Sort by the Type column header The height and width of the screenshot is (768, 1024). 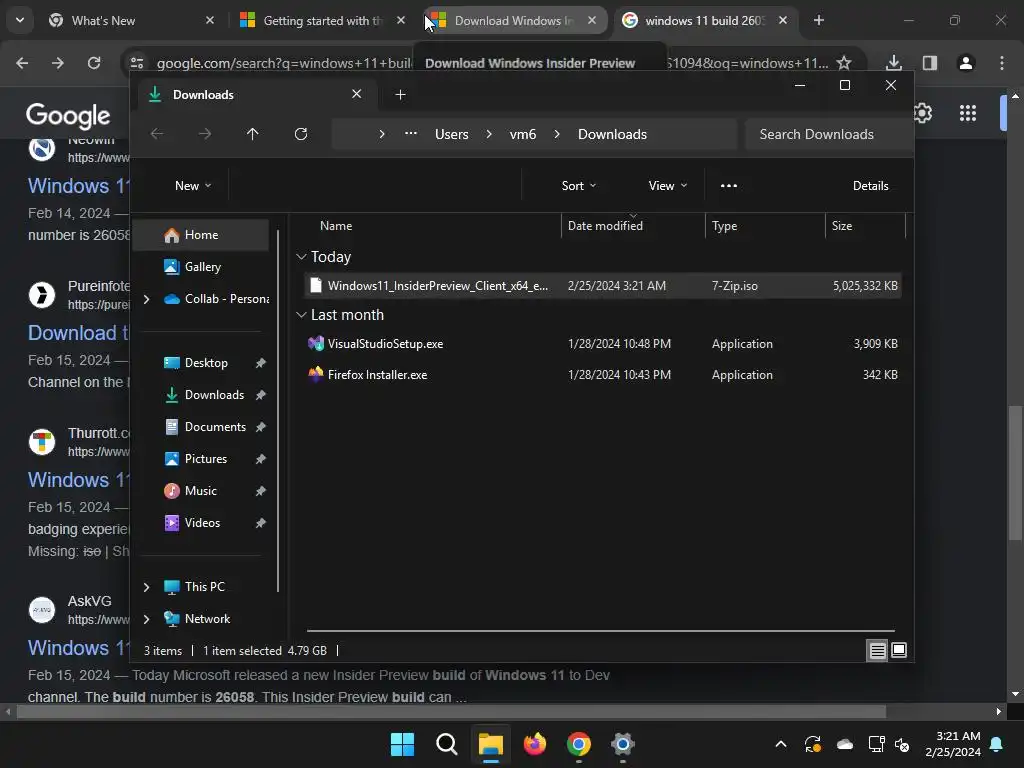[765, 226]
